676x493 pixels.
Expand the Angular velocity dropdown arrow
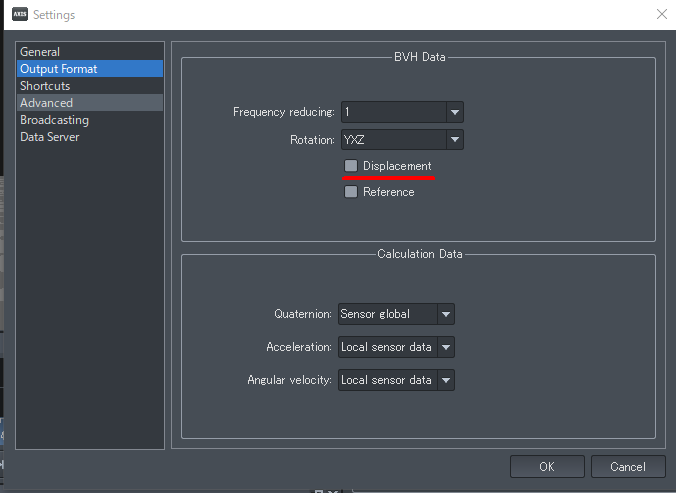click(446, 380)
